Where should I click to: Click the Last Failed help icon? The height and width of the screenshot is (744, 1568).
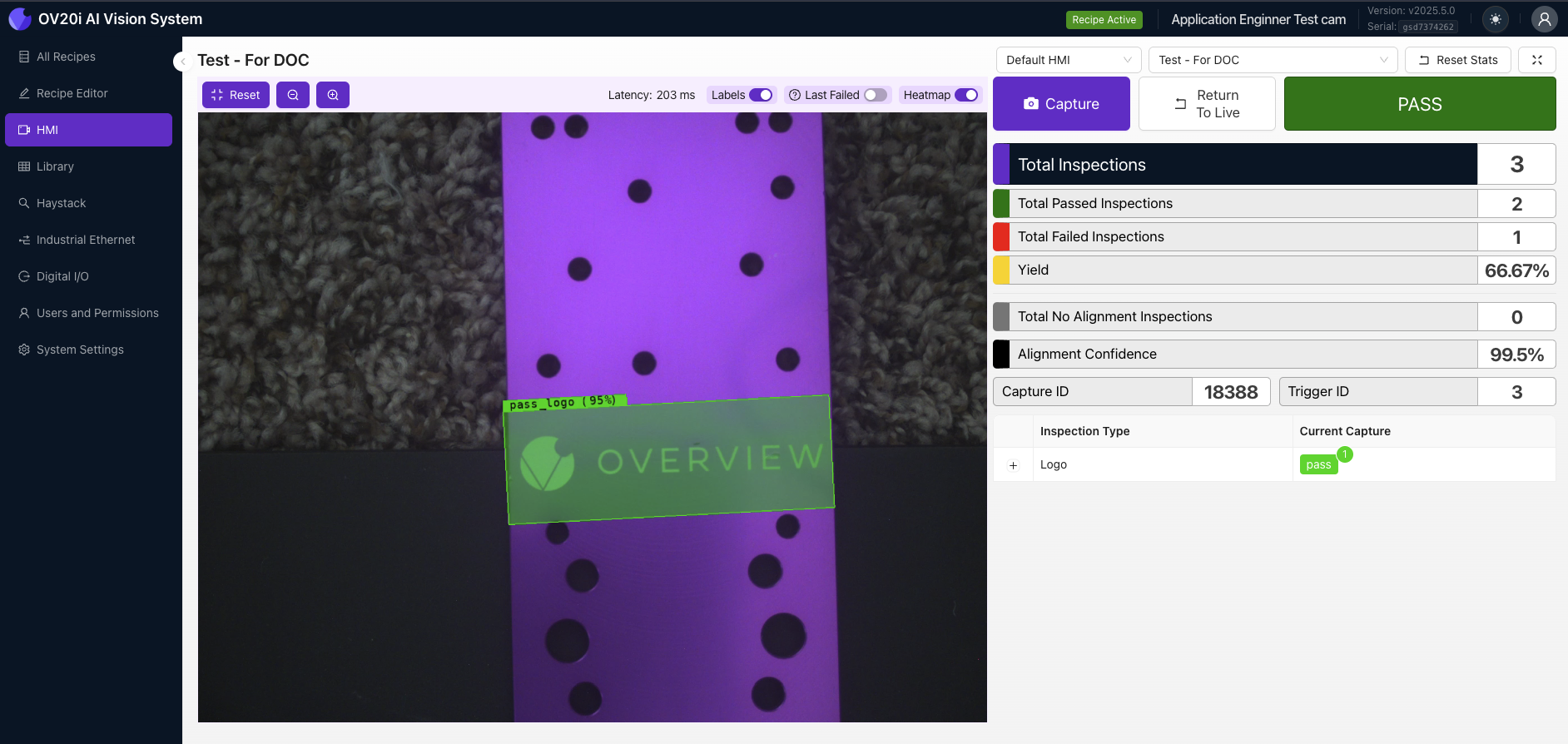pyautogui.click(x=794, y=95)
